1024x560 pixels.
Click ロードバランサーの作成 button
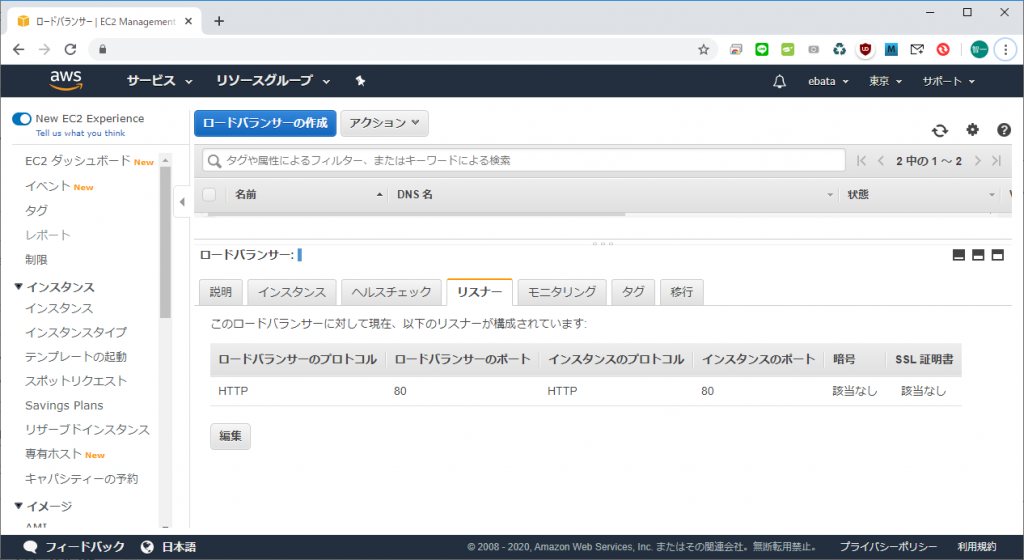264,123
